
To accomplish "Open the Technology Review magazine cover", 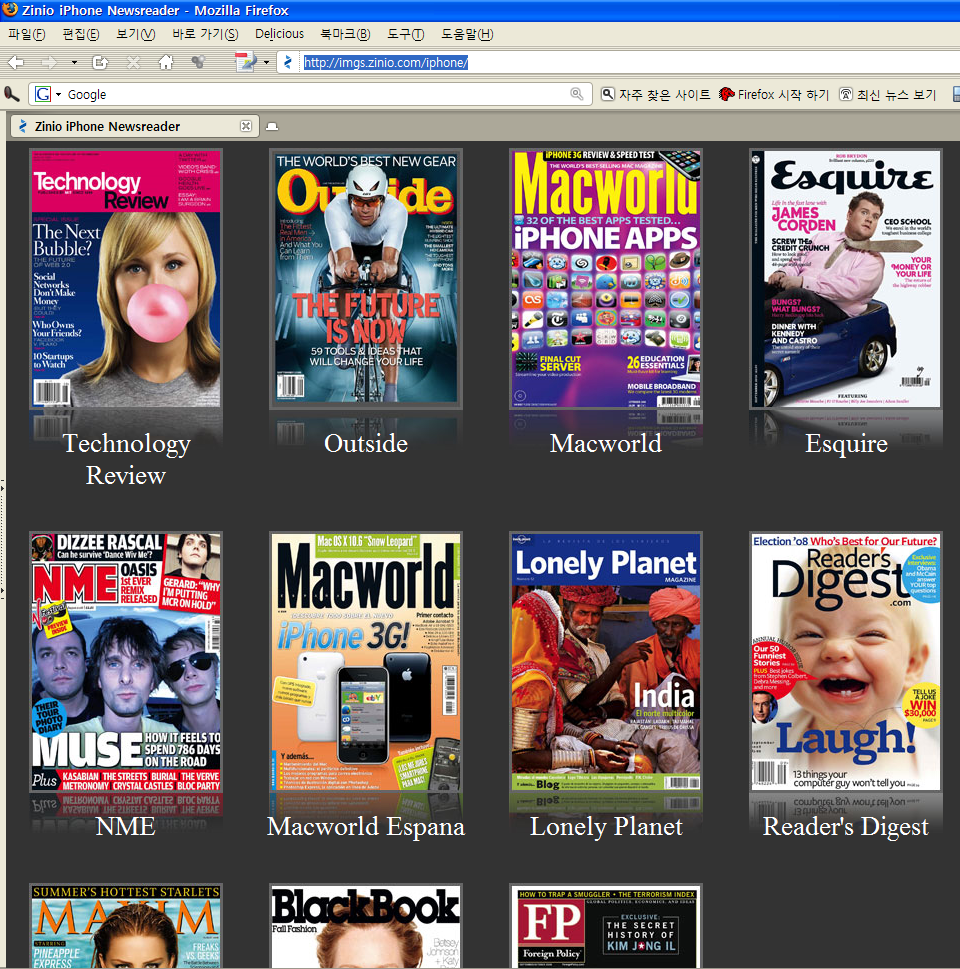I will 126,279.
